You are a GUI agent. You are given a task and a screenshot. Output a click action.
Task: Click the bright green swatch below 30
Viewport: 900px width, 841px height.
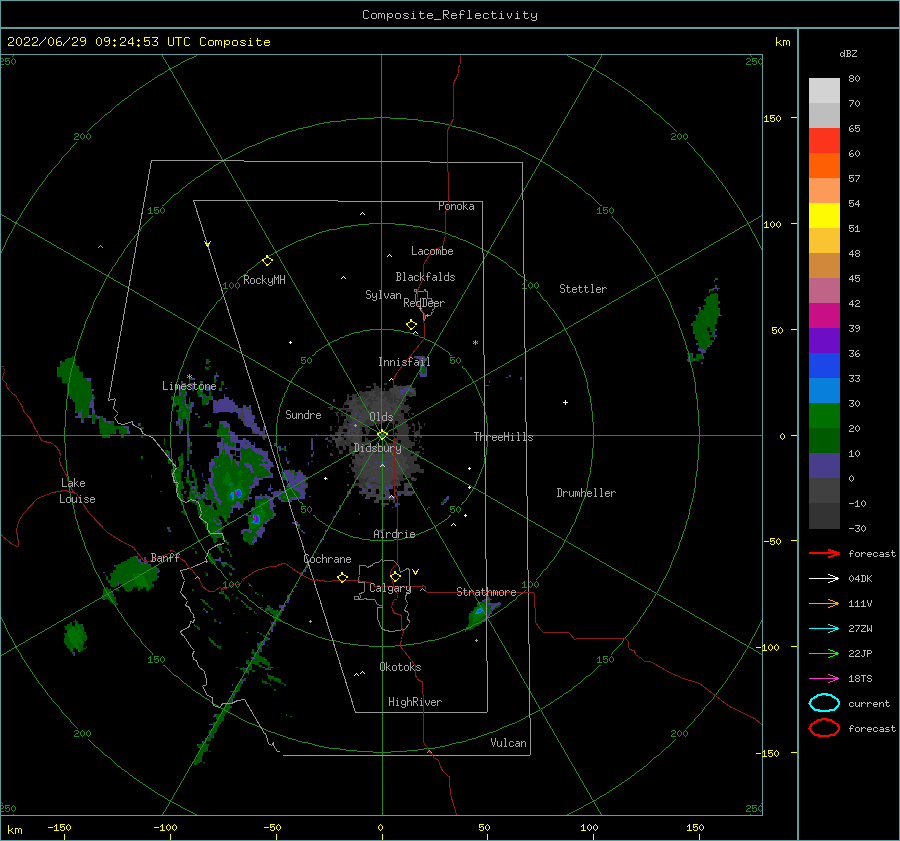pos(824,416)
